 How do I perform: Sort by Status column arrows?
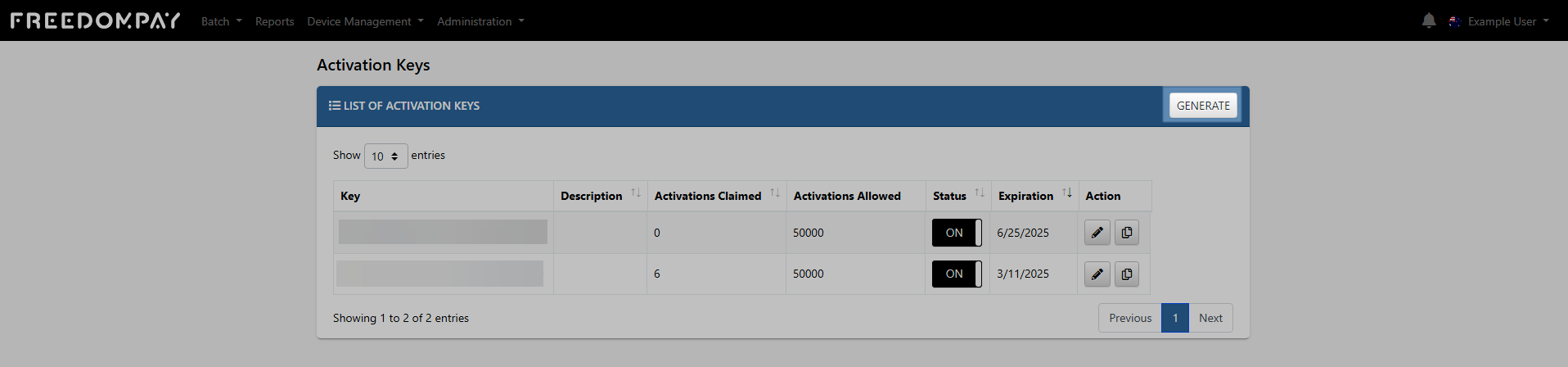980,193
